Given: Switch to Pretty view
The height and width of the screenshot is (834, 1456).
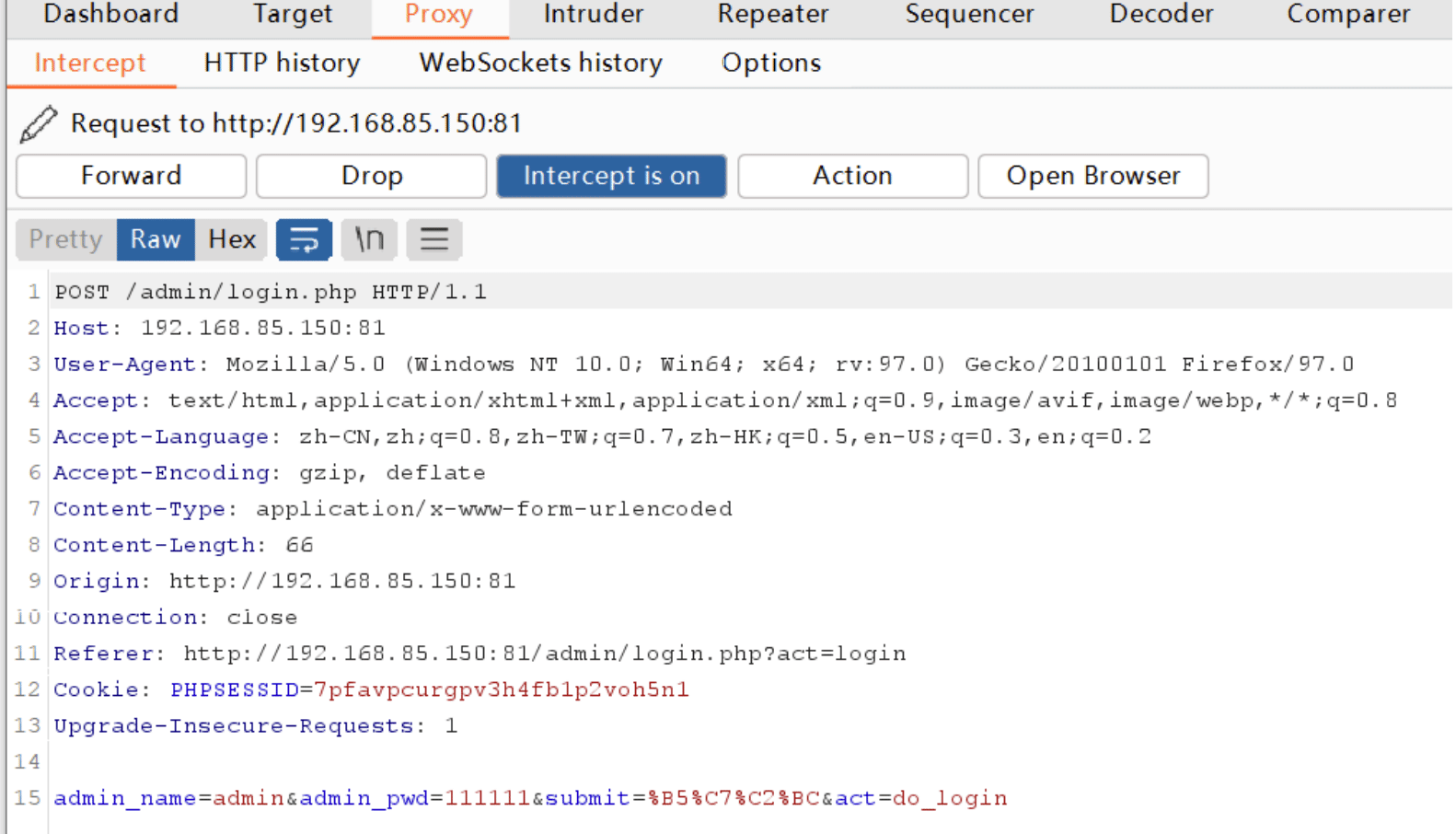Looking at the screenshot, I should click(x=65, y=239).
